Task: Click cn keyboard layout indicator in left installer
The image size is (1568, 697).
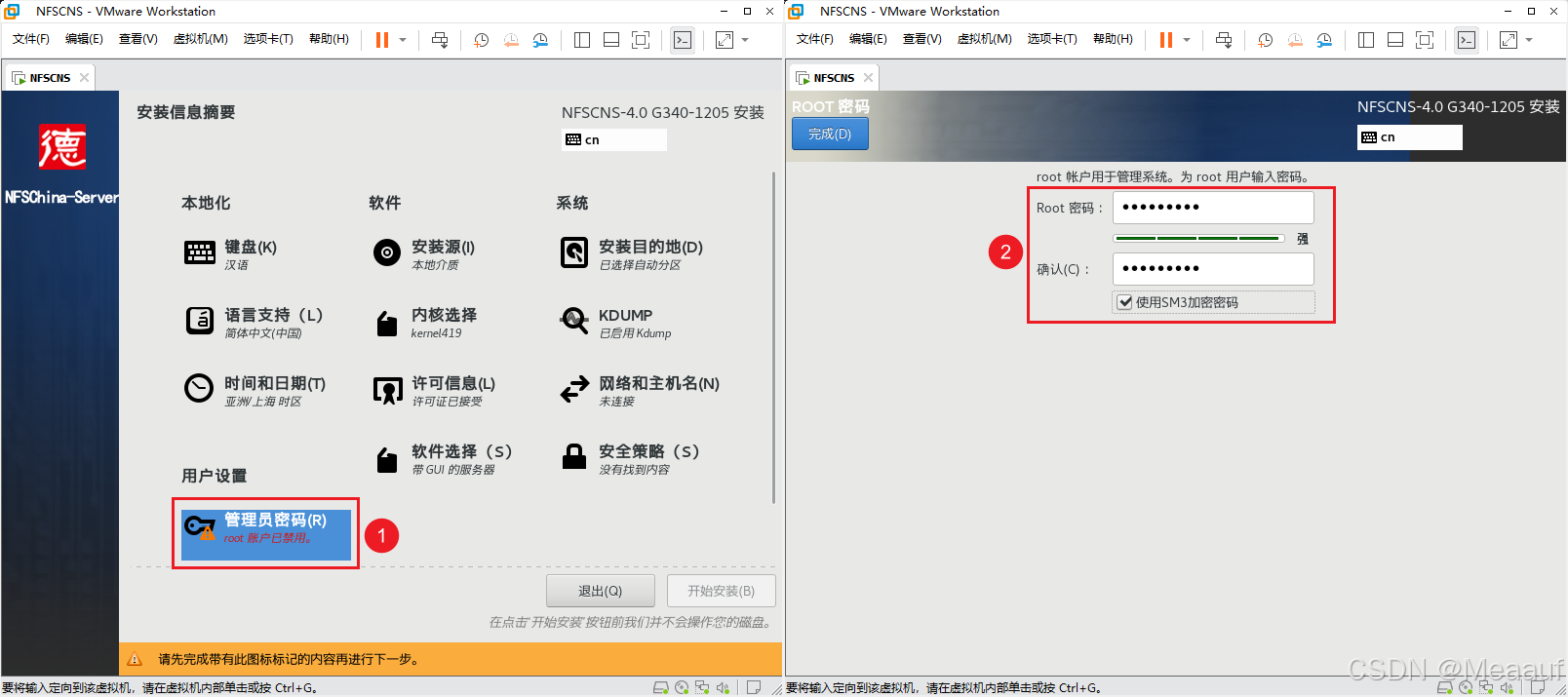Action: [x=614, y=139]
